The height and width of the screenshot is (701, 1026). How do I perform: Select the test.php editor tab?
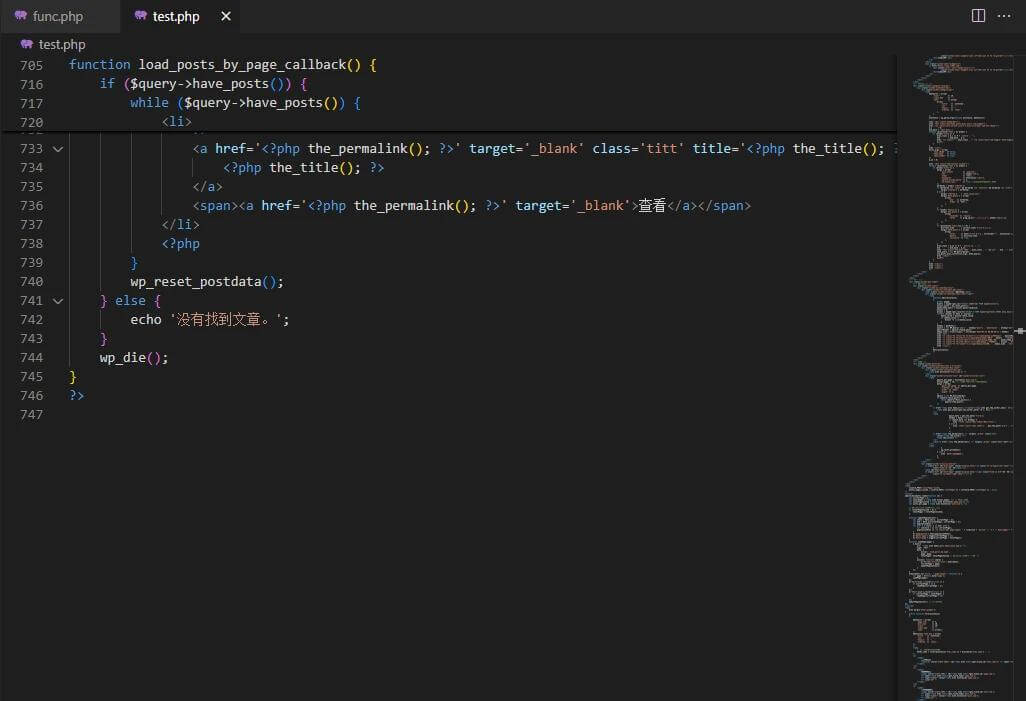(x=176, y=16)
